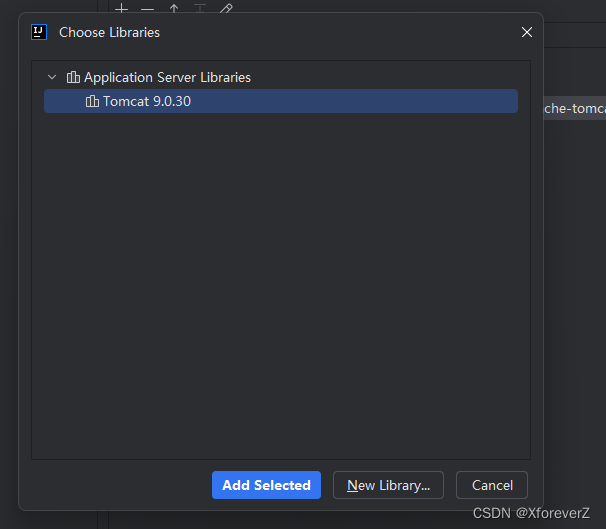Click the plus add icon behind dialog
Screen dimensions: 606x529
121,8
